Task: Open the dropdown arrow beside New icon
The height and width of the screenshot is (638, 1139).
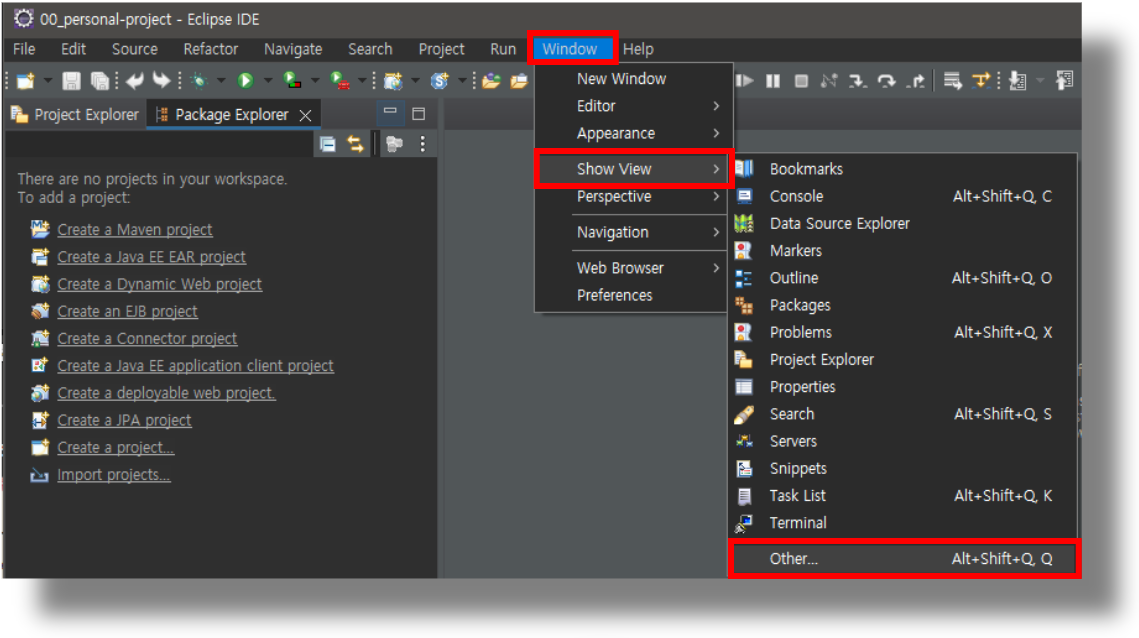Action: coord(46,81)
